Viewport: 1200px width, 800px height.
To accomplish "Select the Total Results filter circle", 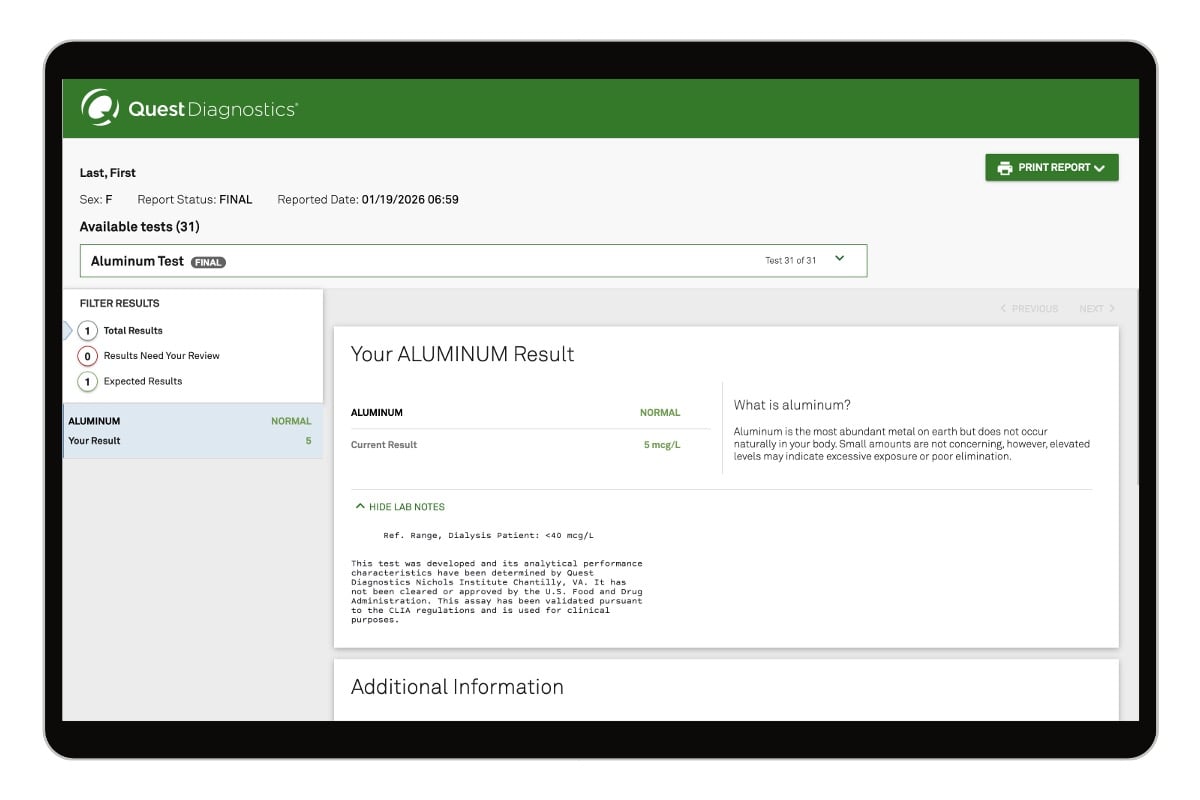I will point(88,331).
